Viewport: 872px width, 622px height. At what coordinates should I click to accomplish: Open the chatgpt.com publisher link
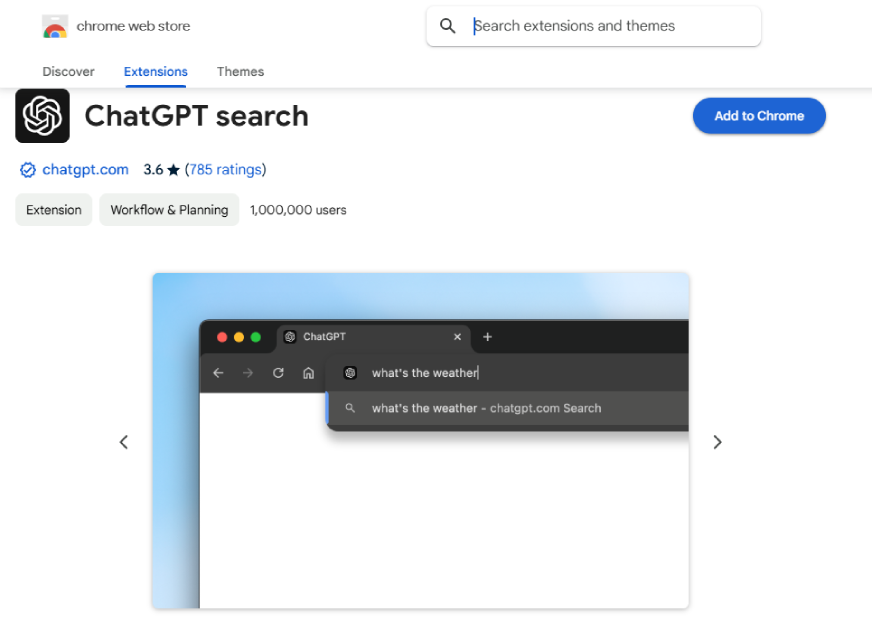[85, 170]
